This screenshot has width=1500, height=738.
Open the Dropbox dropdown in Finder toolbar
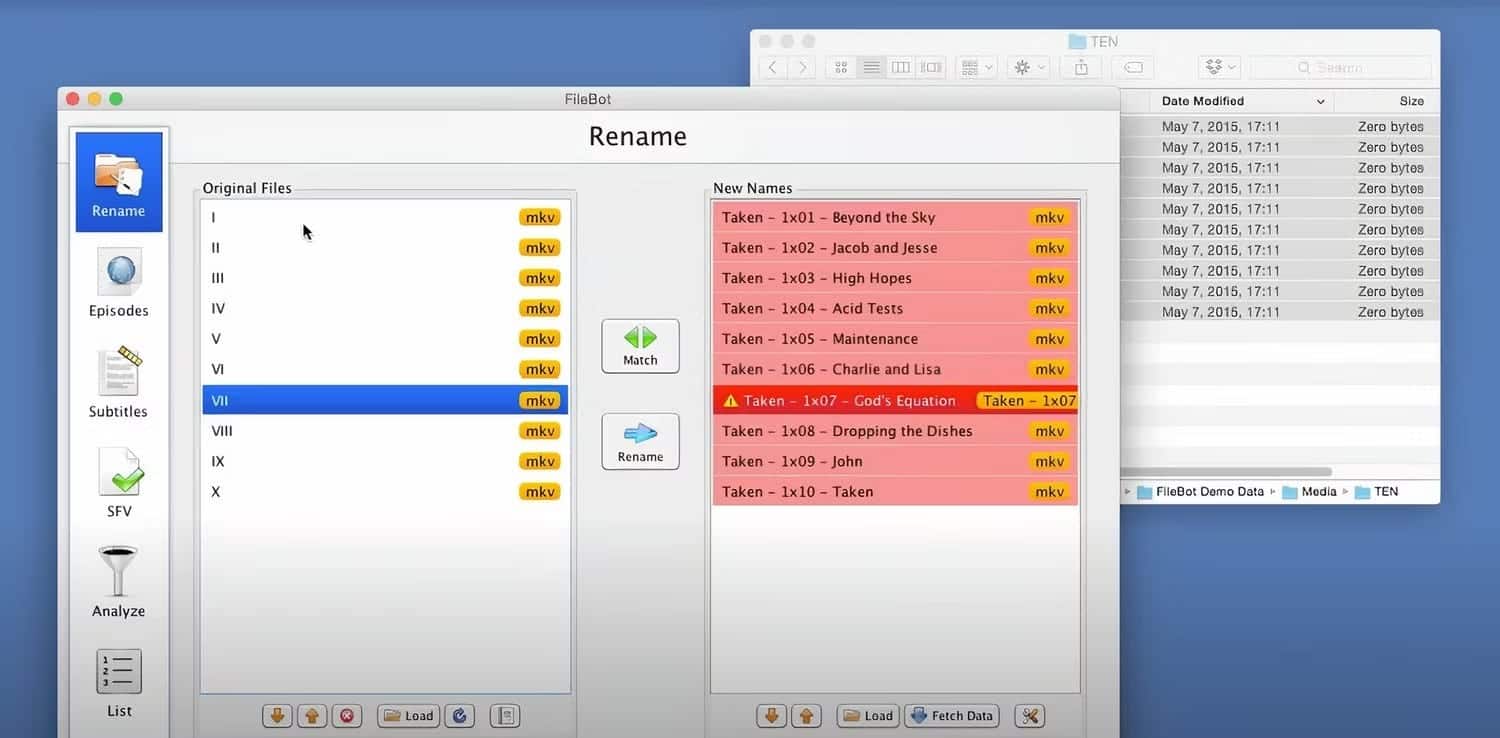(x=1221, y=68)
